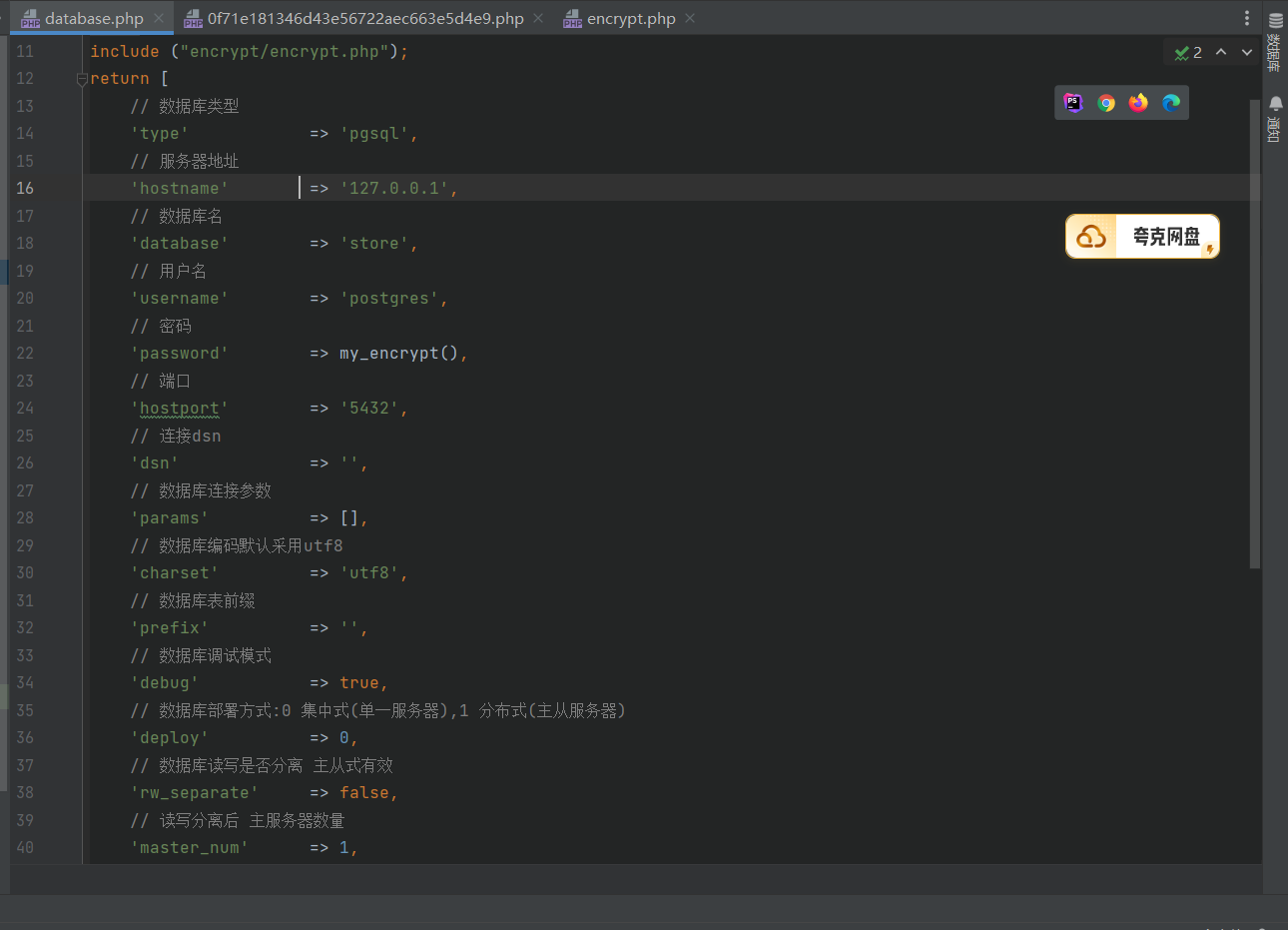Close the encrypt.php tab
Image resolution: width=1288 pixels, height=930 pixels.
tap(688, 17)
